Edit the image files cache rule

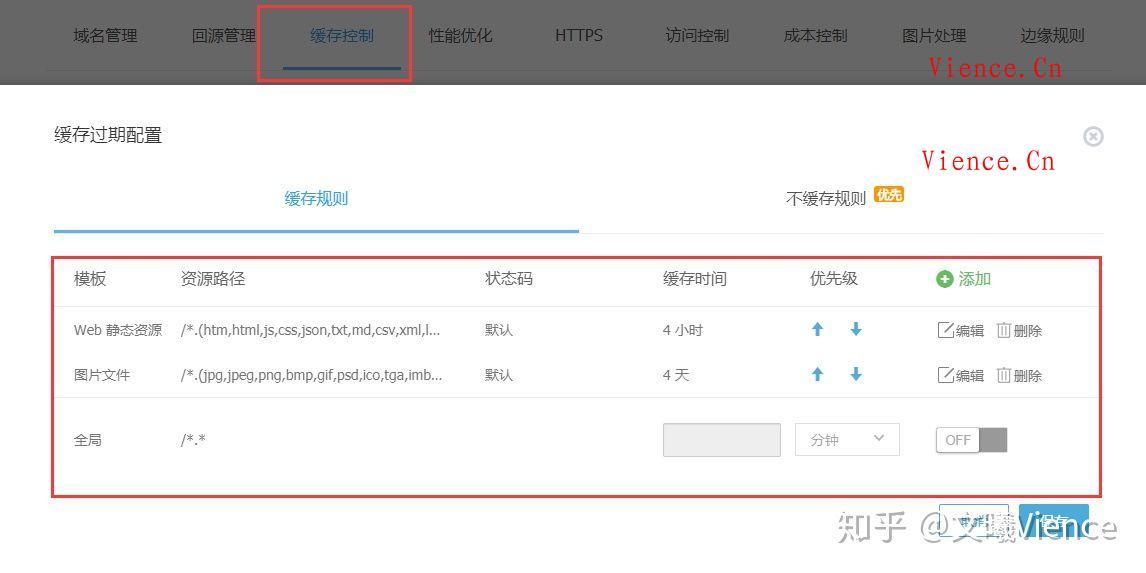point(960,375)
